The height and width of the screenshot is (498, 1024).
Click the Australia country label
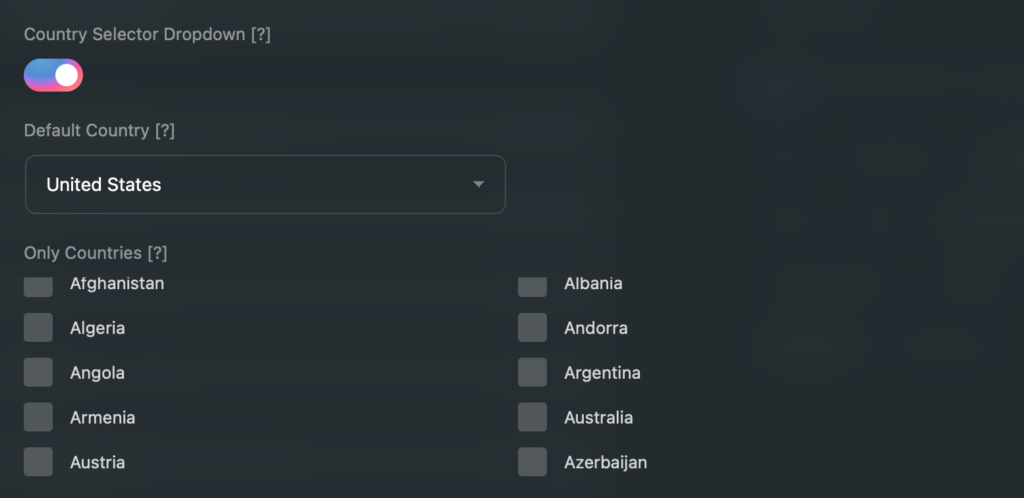click(x=598, y=418)
